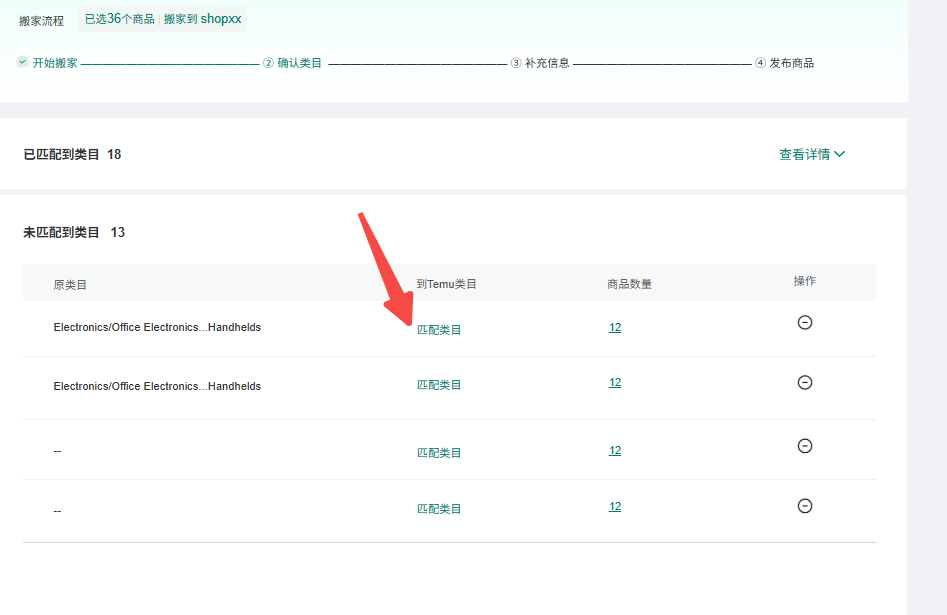
Task: Open 匹配类目 in the fourth table row
Action: (x=439, y=508)
